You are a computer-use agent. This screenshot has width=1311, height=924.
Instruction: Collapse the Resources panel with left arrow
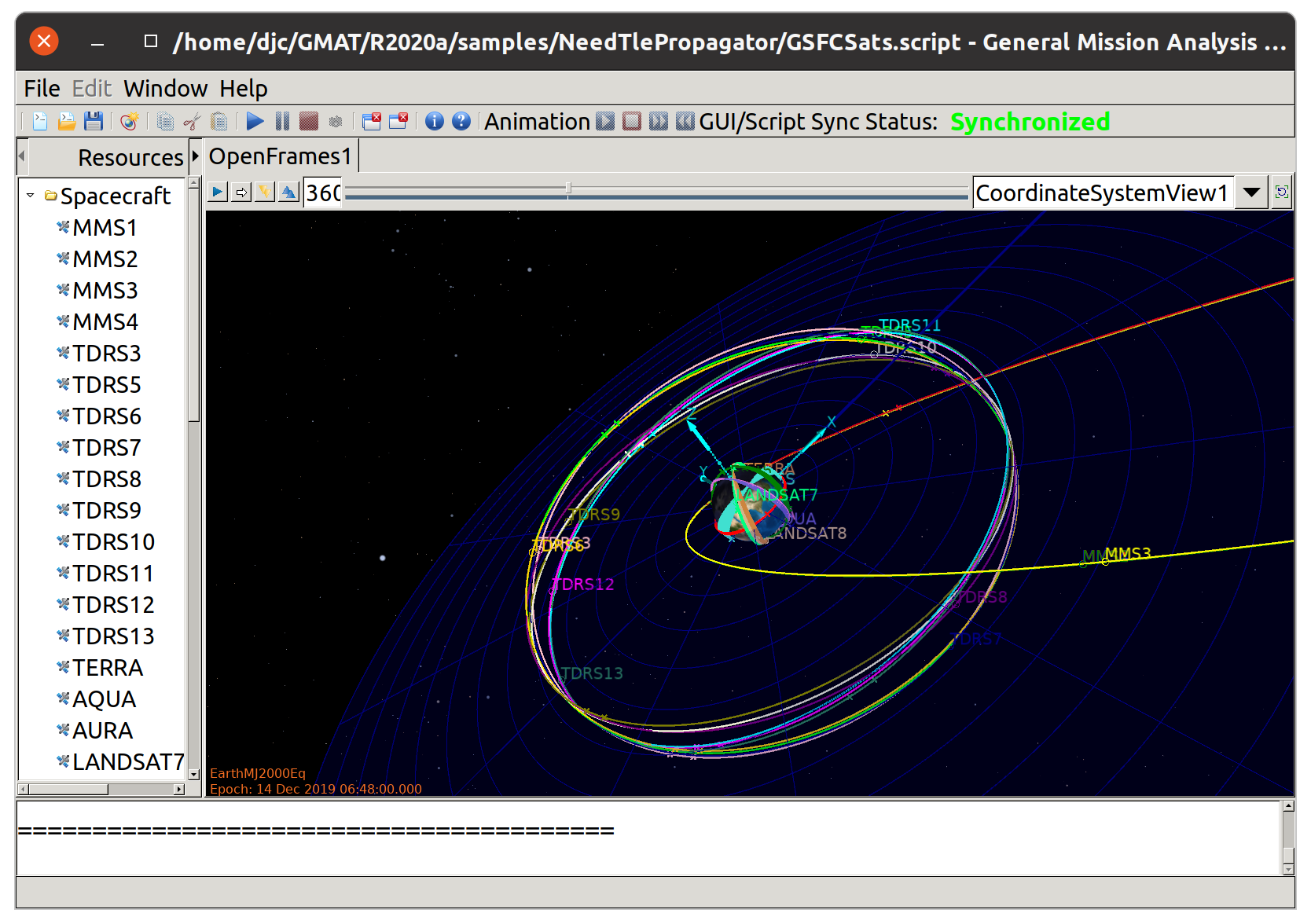tap(22, 156)
